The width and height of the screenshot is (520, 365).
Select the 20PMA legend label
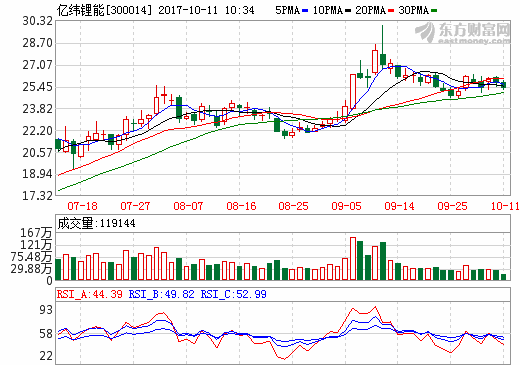click(x=371, y=11)
